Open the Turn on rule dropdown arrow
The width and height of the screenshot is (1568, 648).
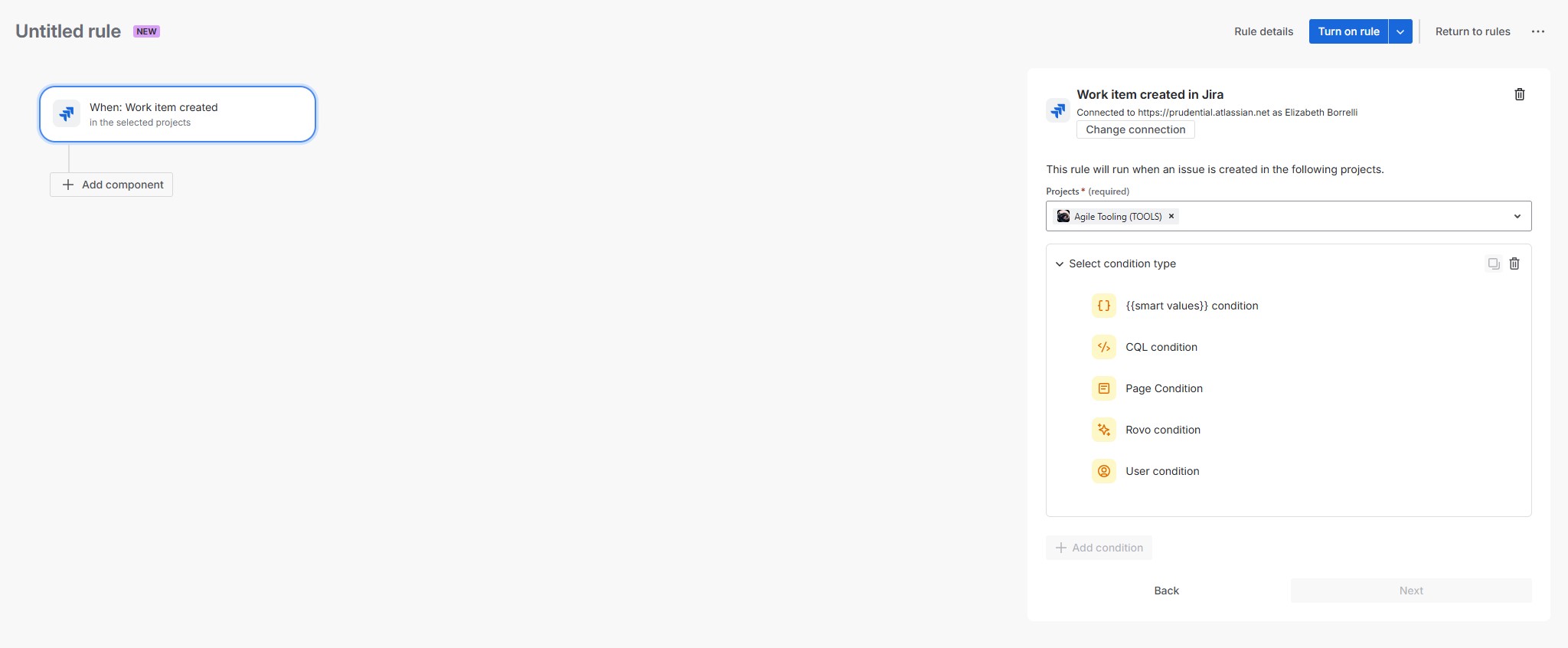pos(1400,31)
